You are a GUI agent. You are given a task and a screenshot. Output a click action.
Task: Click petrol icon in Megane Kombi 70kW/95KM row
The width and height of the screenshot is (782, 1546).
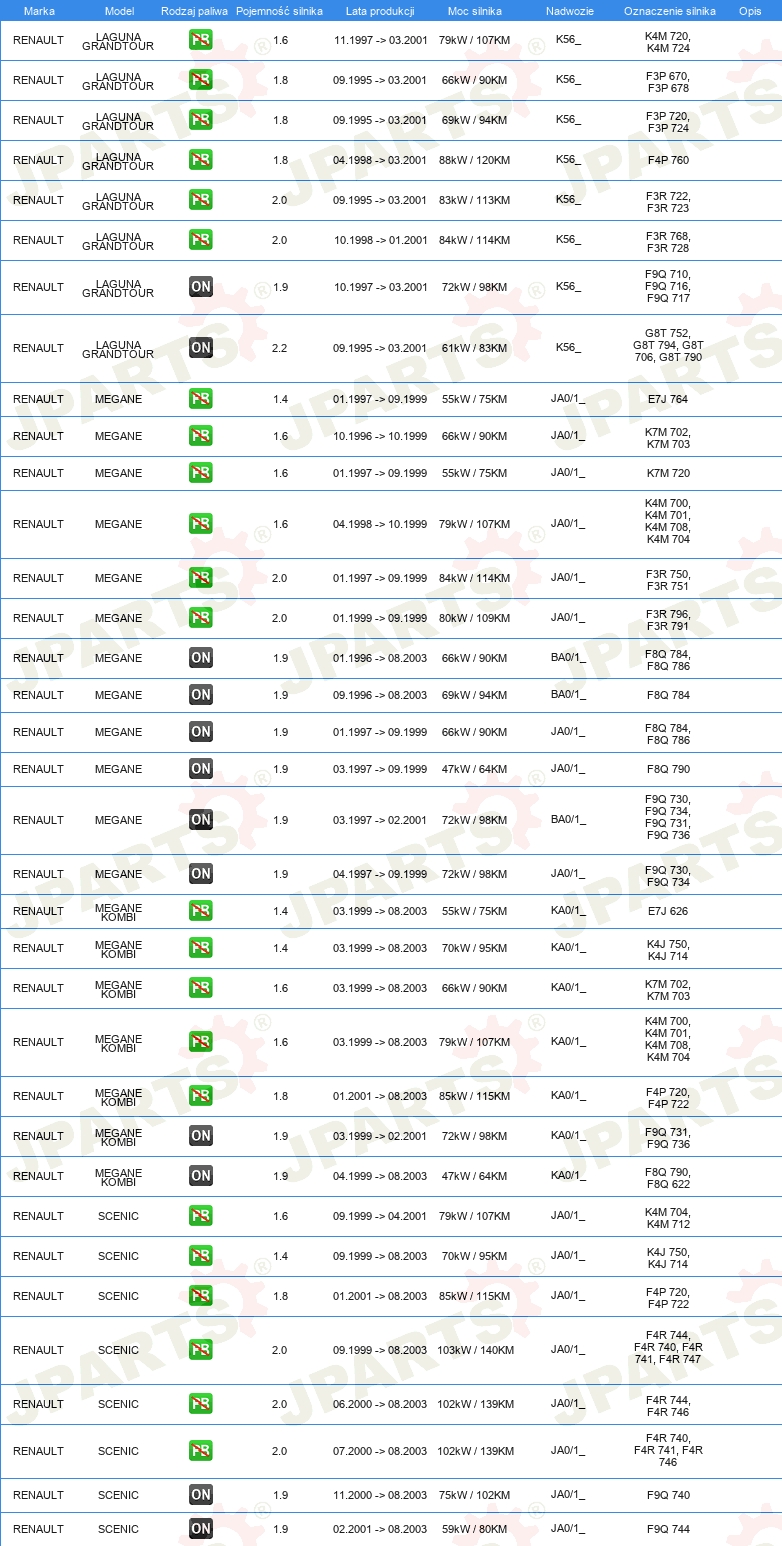(200, 948)
